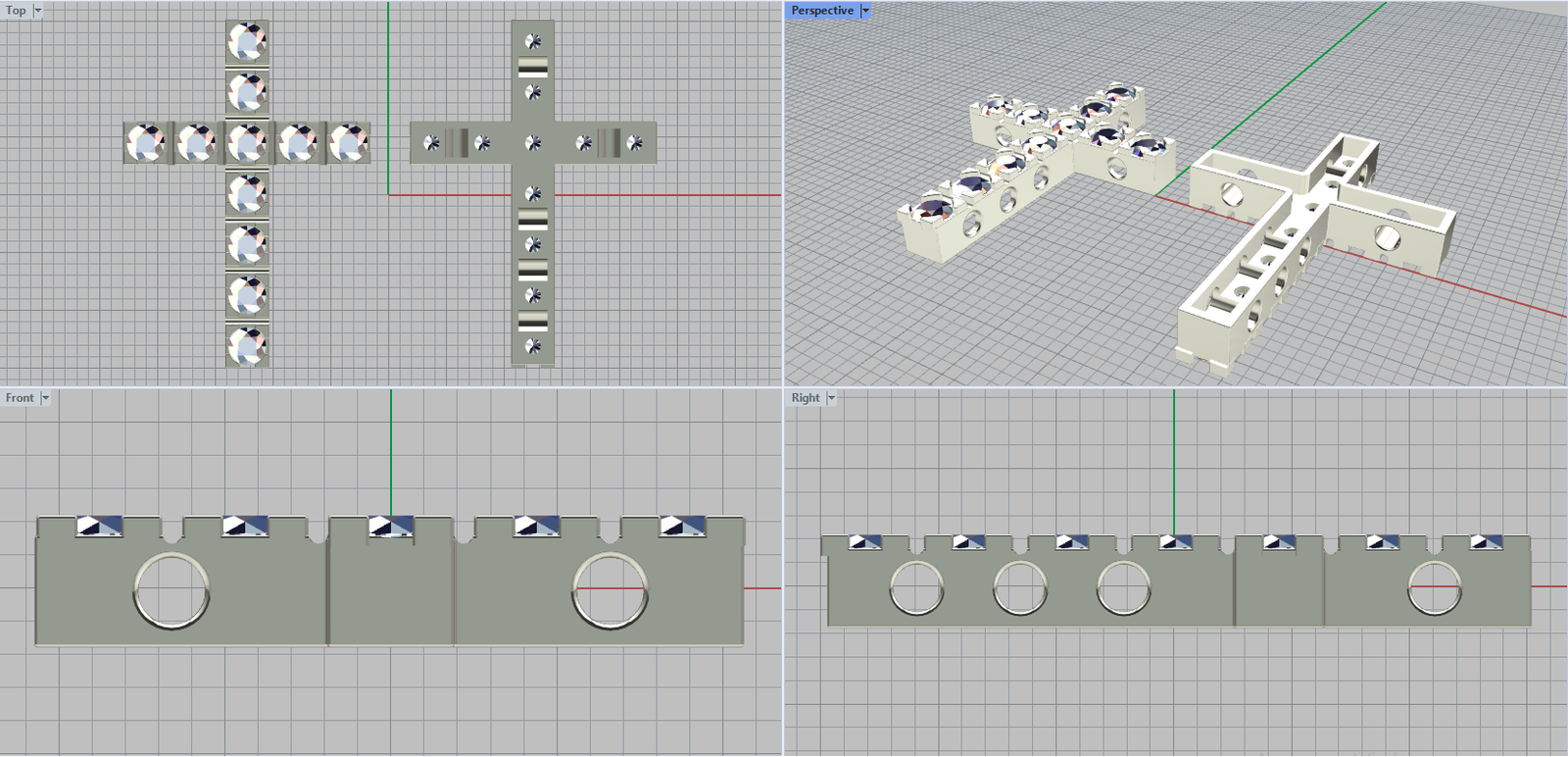Pick the bottommost gem in Top view
Viewport: 1568px width, 757px height.
tap(247, 346)
